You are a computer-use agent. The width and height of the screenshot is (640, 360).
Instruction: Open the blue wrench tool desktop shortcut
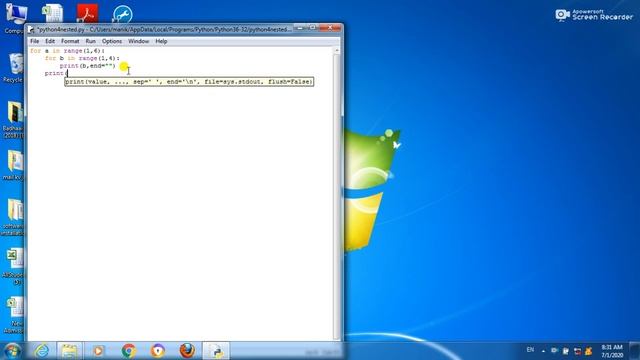click(x=122, y=14)
